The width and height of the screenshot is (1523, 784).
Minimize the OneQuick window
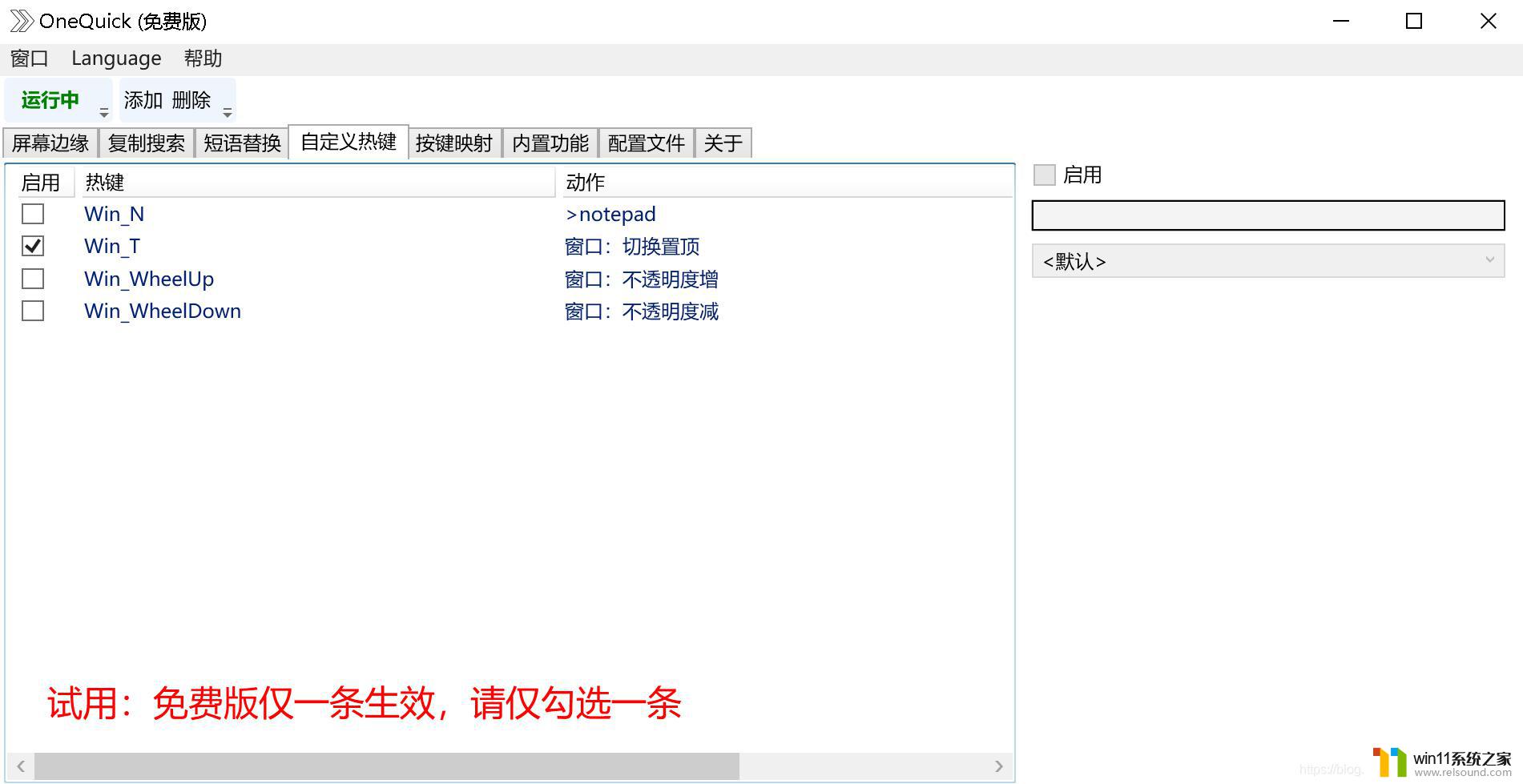pos(1341,21)
